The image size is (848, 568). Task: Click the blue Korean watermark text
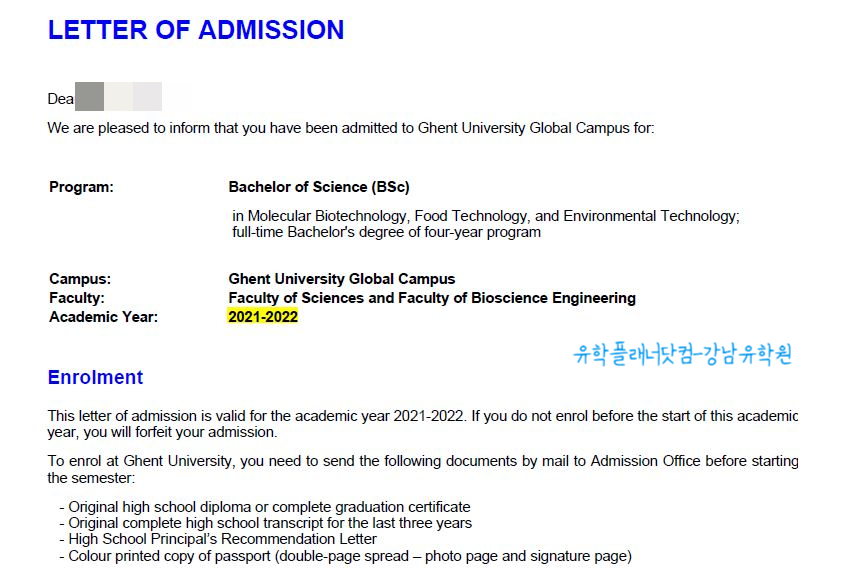tap(683, 355)
